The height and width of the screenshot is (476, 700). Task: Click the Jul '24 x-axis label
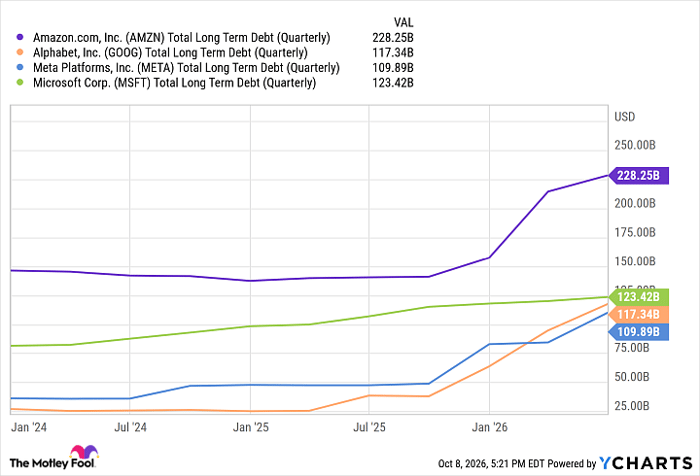[x=130, y=427]
